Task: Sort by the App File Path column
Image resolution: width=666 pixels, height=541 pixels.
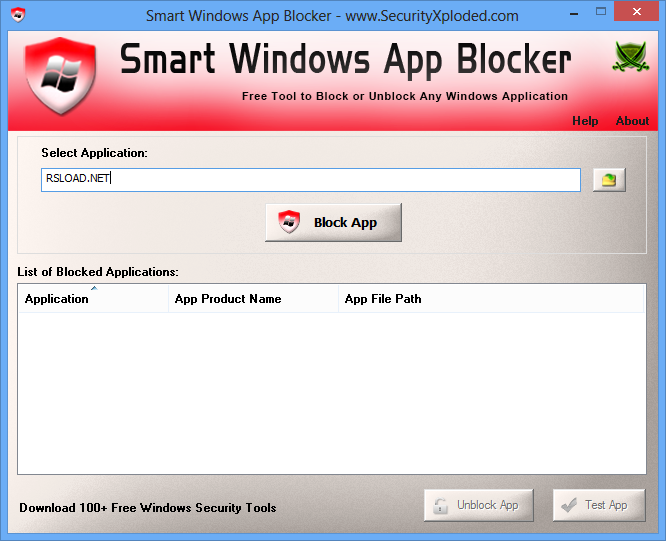Action: tap(491, 299)
